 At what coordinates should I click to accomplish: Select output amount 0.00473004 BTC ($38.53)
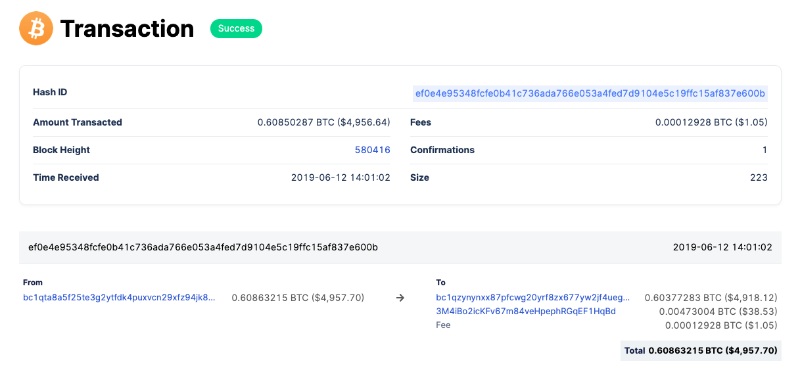point(718,311)
